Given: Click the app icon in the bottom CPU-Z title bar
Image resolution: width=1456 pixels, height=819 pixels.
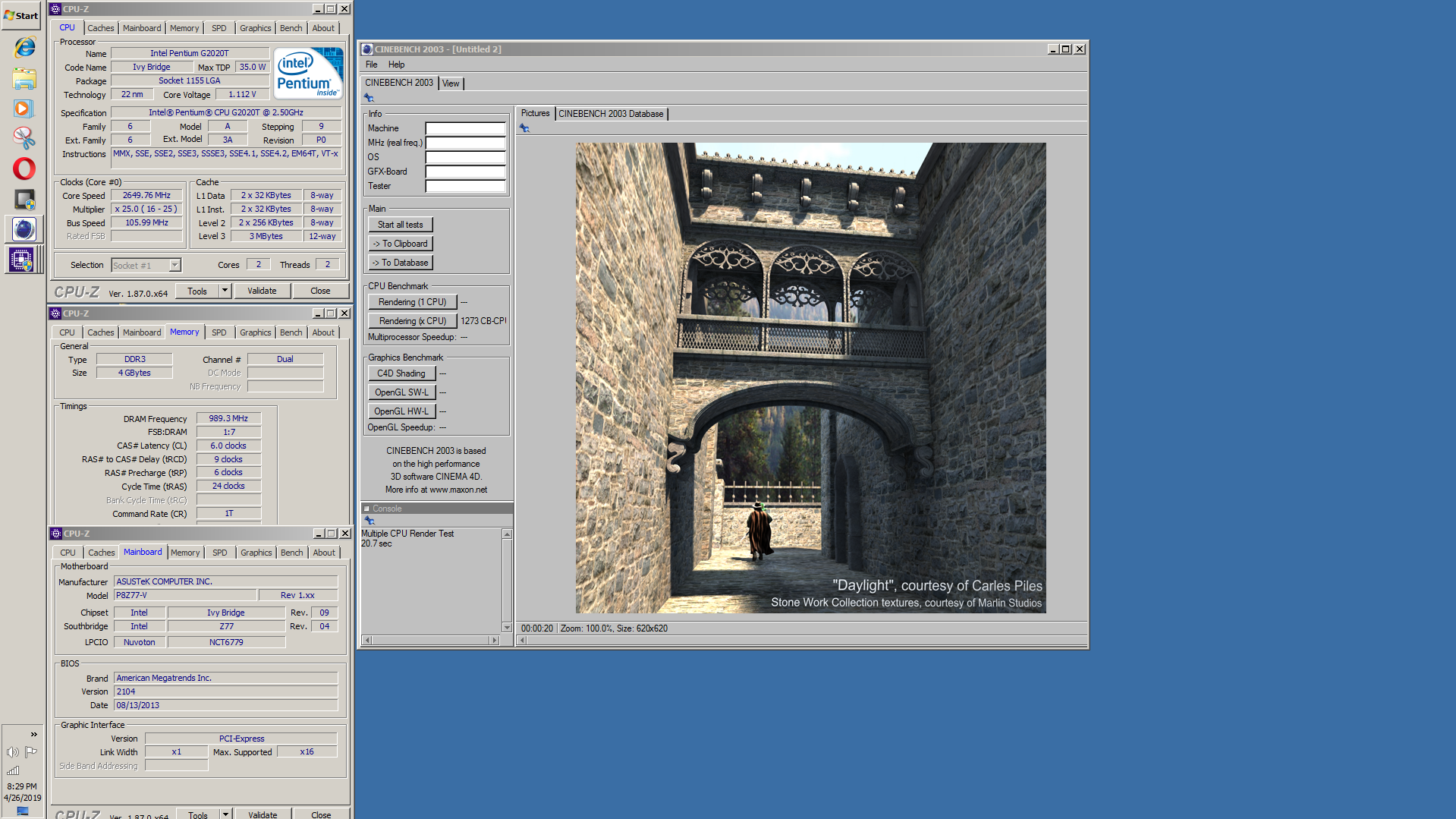Looking at the screenshot, I should [x=55, y=534].
